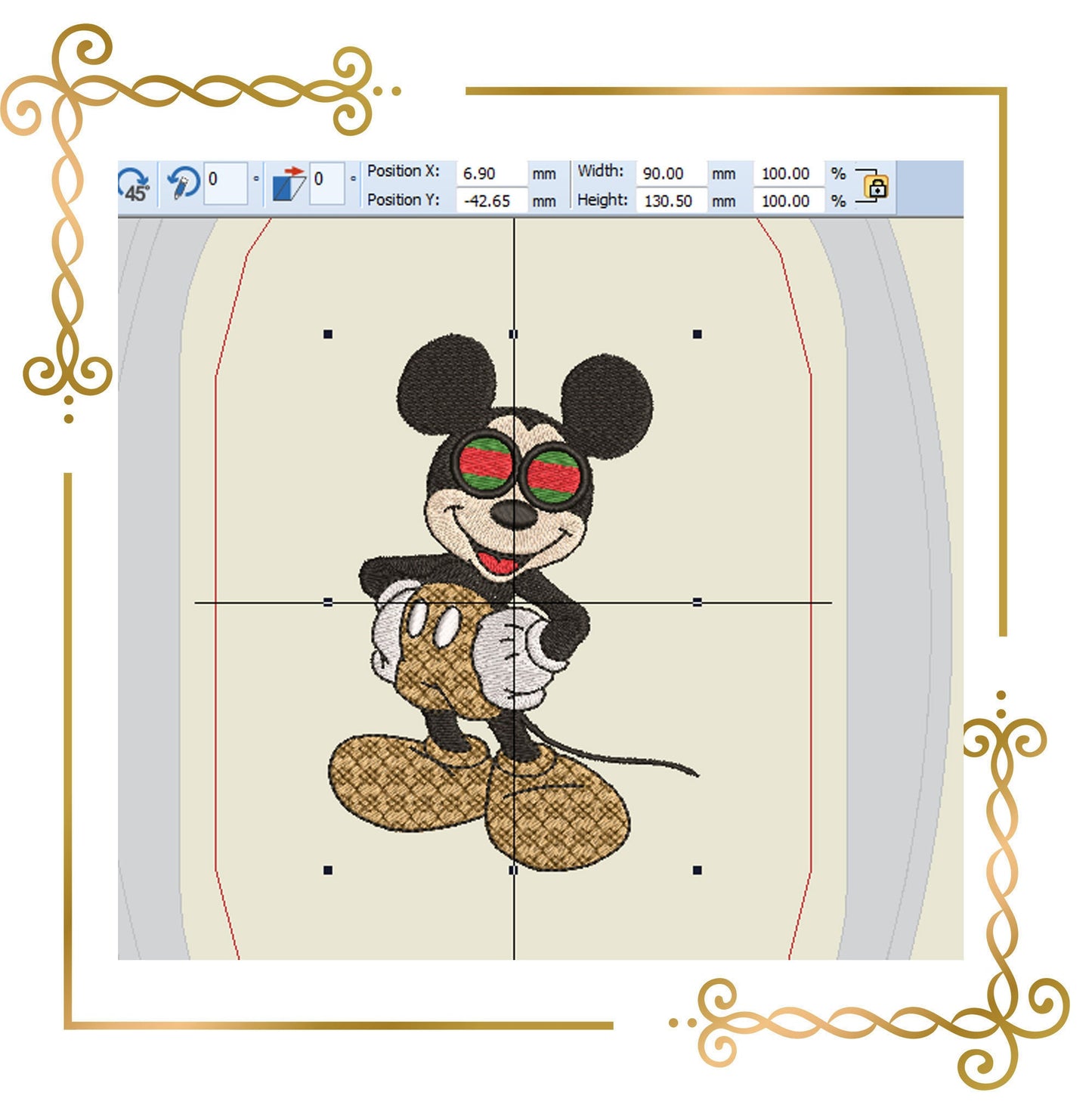This screenshot has height=1114, width=1092.
Task: Click the rotate 45 degrees icon
Action: click(135, 184)
